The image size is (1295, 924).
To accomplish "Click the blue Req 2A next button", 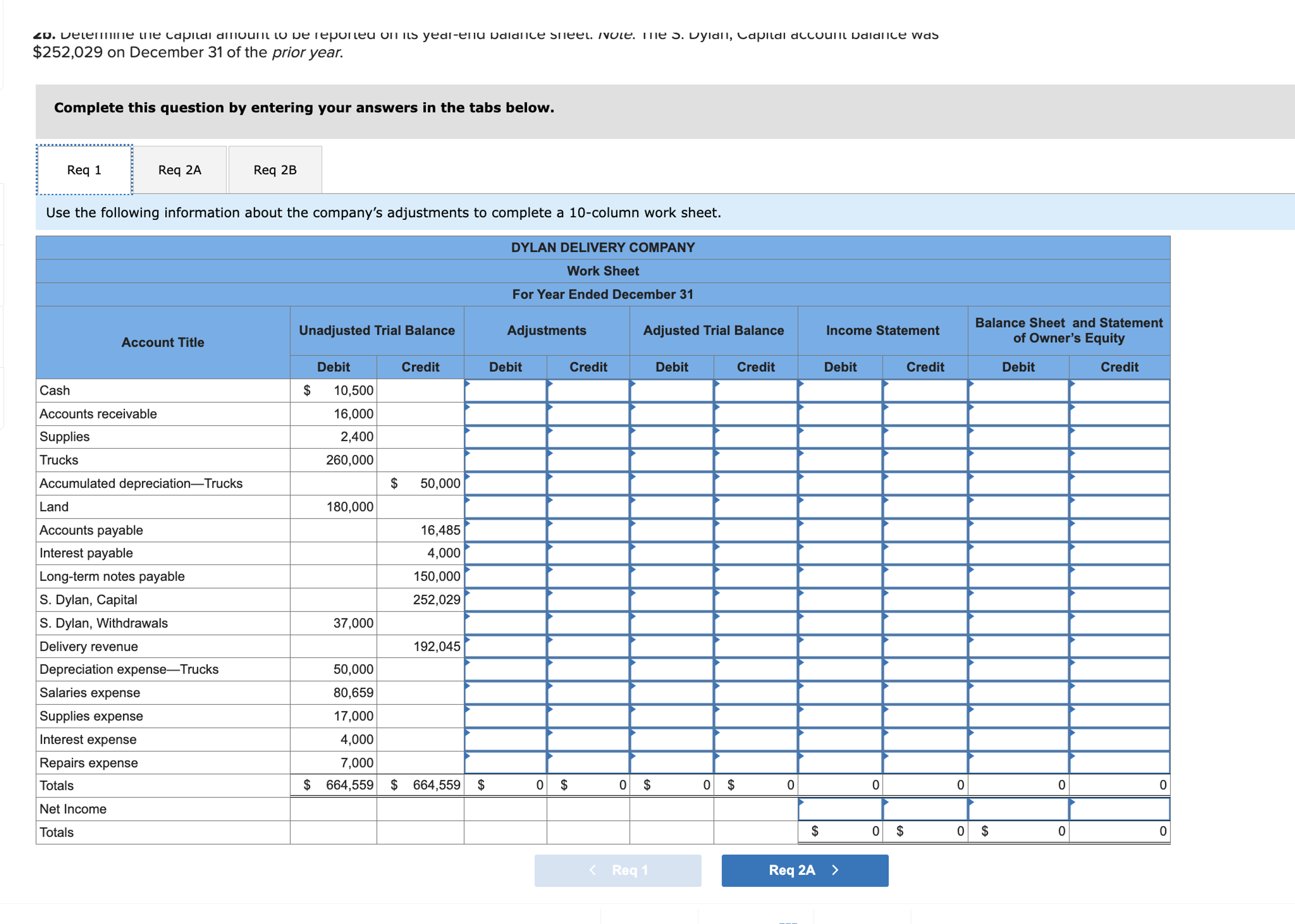I will point(805,870).
